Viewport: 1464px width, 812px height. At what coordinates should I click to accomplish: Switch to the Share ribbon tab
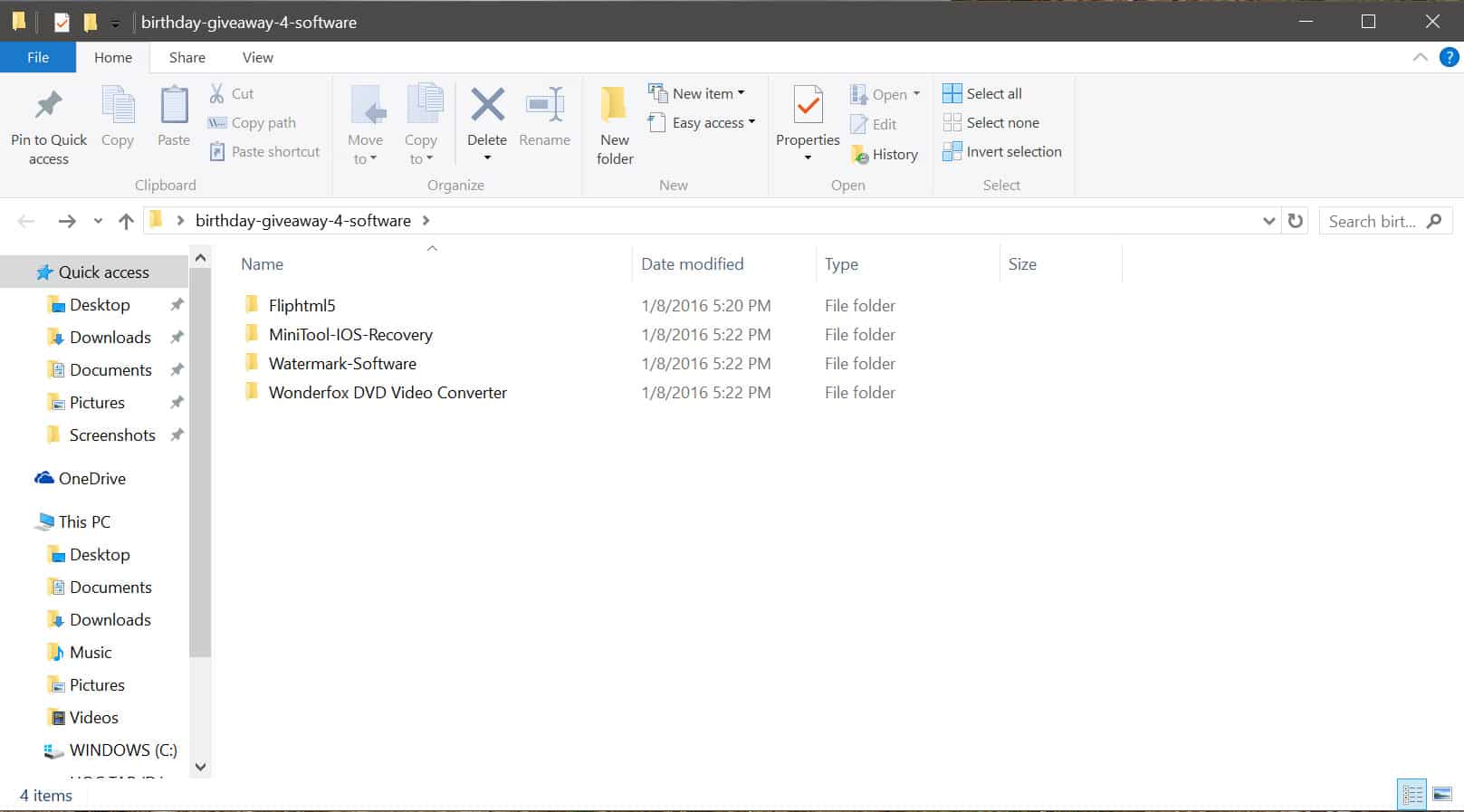pyautogui.click(x=187, y=57)
